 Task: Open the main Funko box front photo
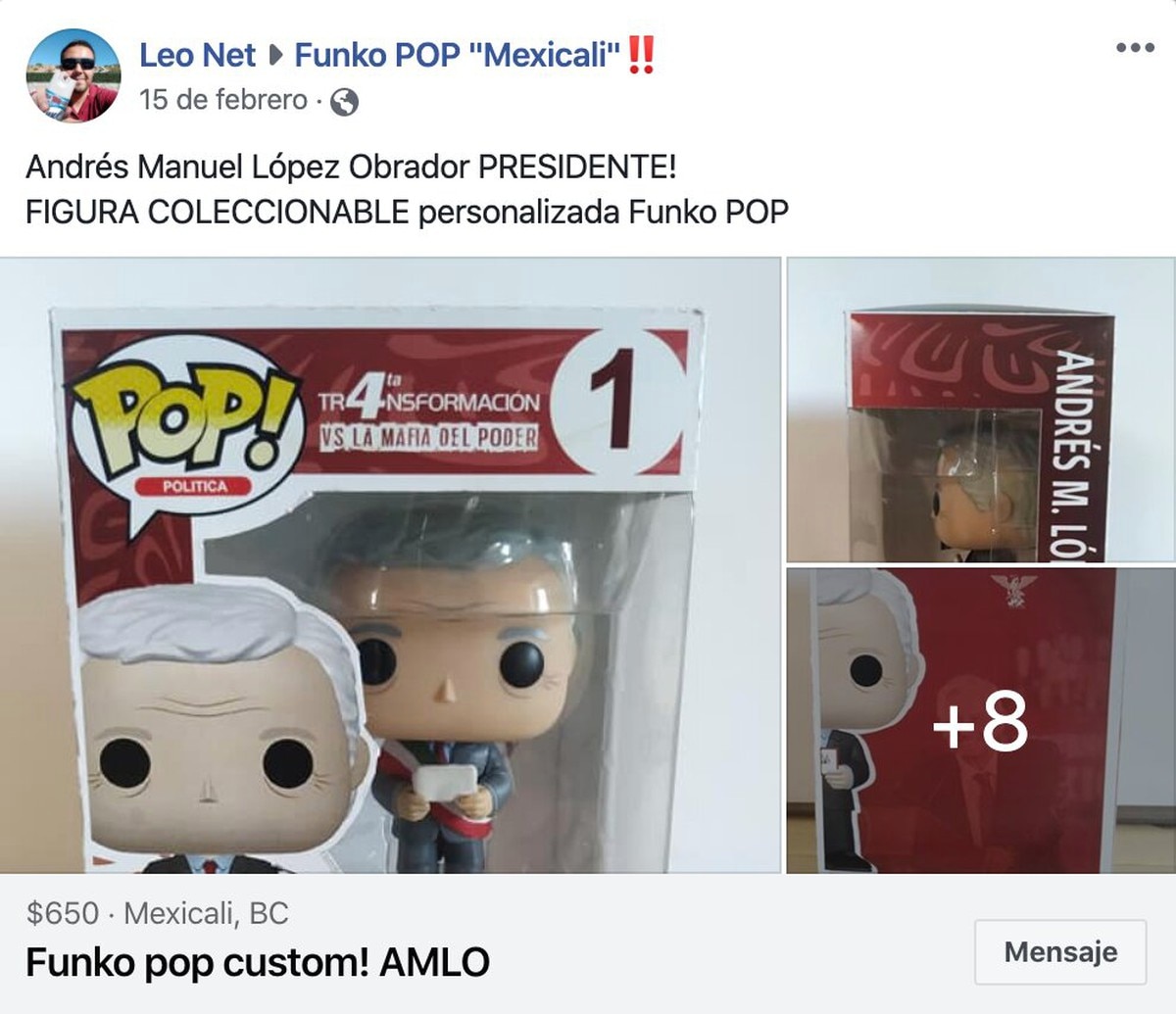390,565
